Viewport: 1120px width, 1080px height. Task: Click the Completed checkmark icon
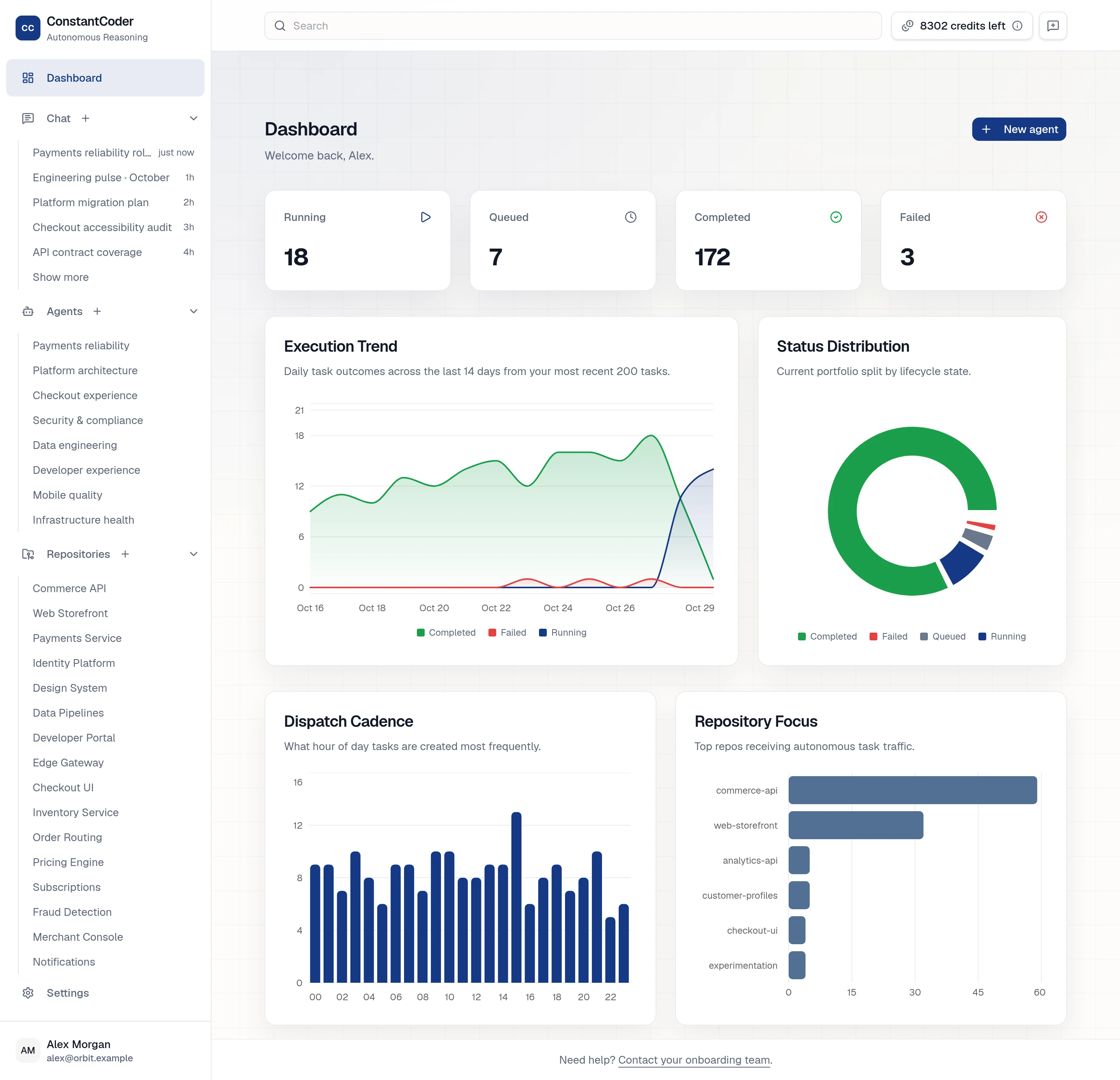[836, 217]
